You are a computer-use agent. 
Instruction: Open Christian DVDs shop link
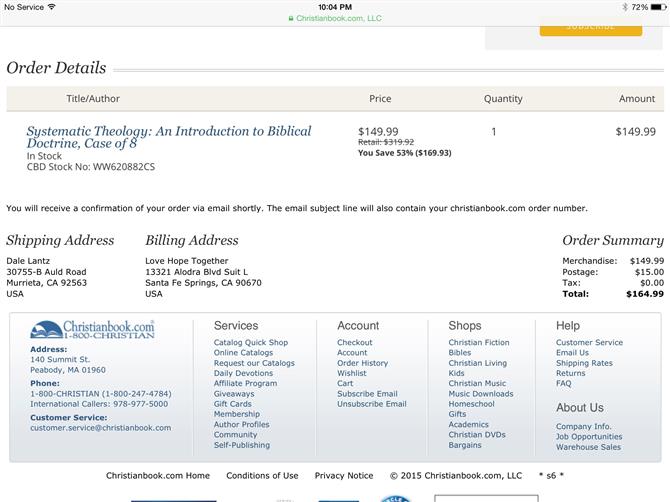(x=477, y=434)
